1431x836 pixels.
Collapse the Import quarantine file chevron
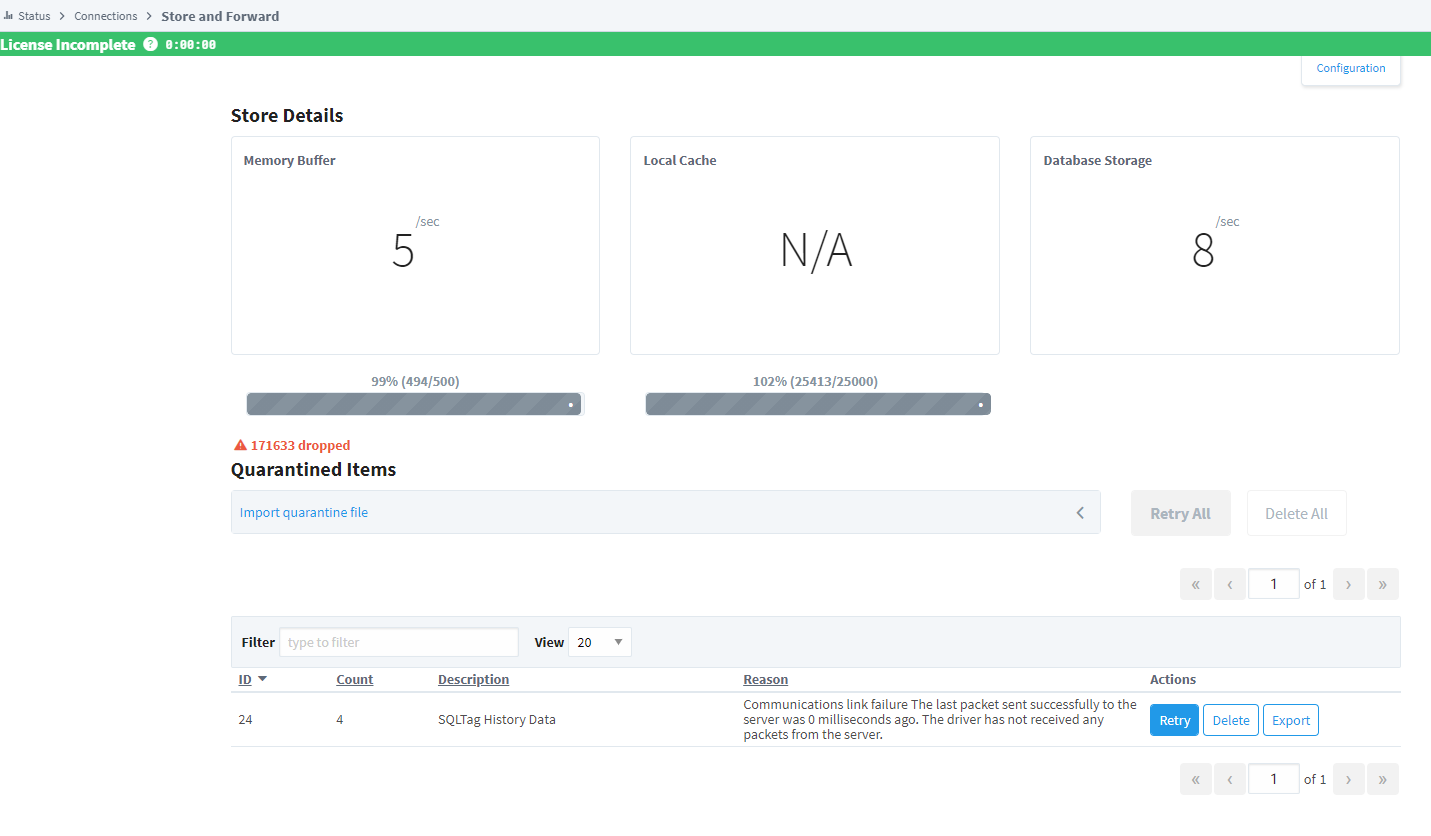(x=1080, y=513)
